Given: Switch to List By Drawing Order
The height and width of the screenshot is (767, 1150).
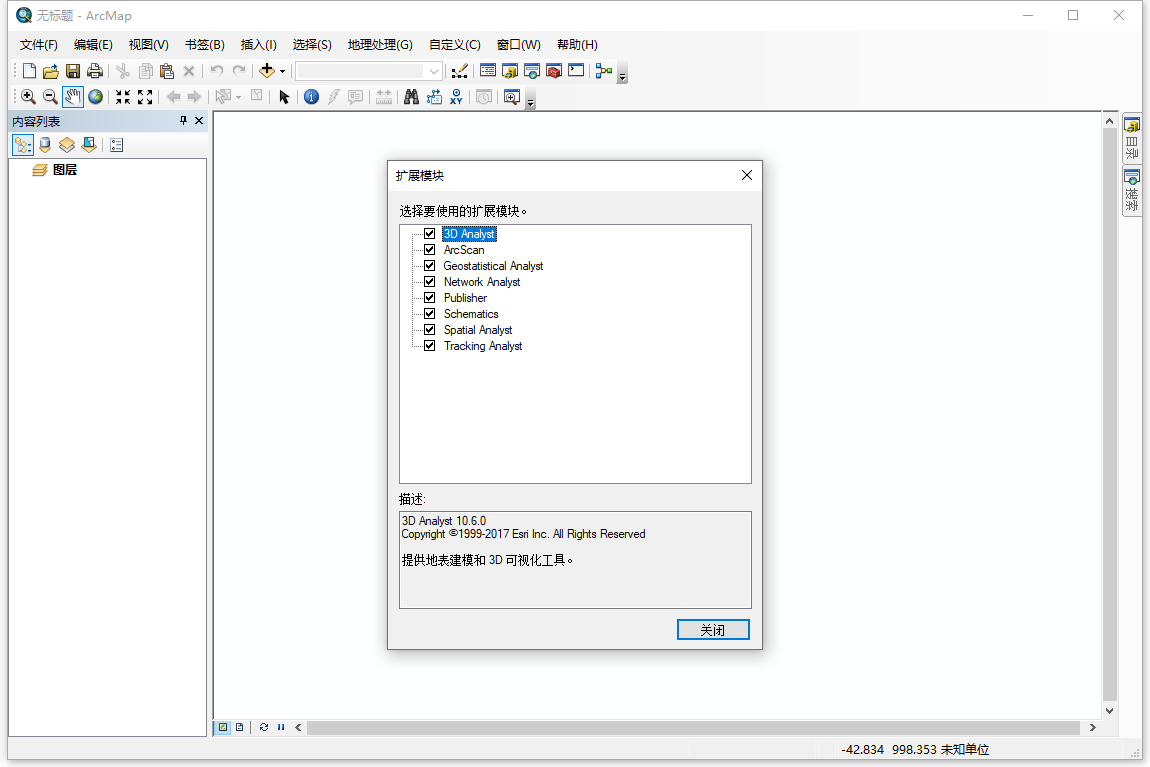Looking at the screenshot, I should (x=23, y=145).
